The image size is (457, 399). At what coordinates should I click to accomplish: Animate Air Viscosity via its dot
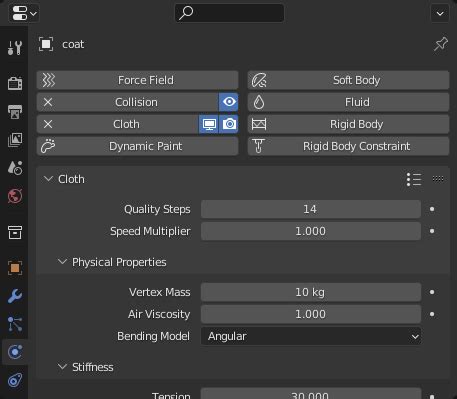(432, 314)
